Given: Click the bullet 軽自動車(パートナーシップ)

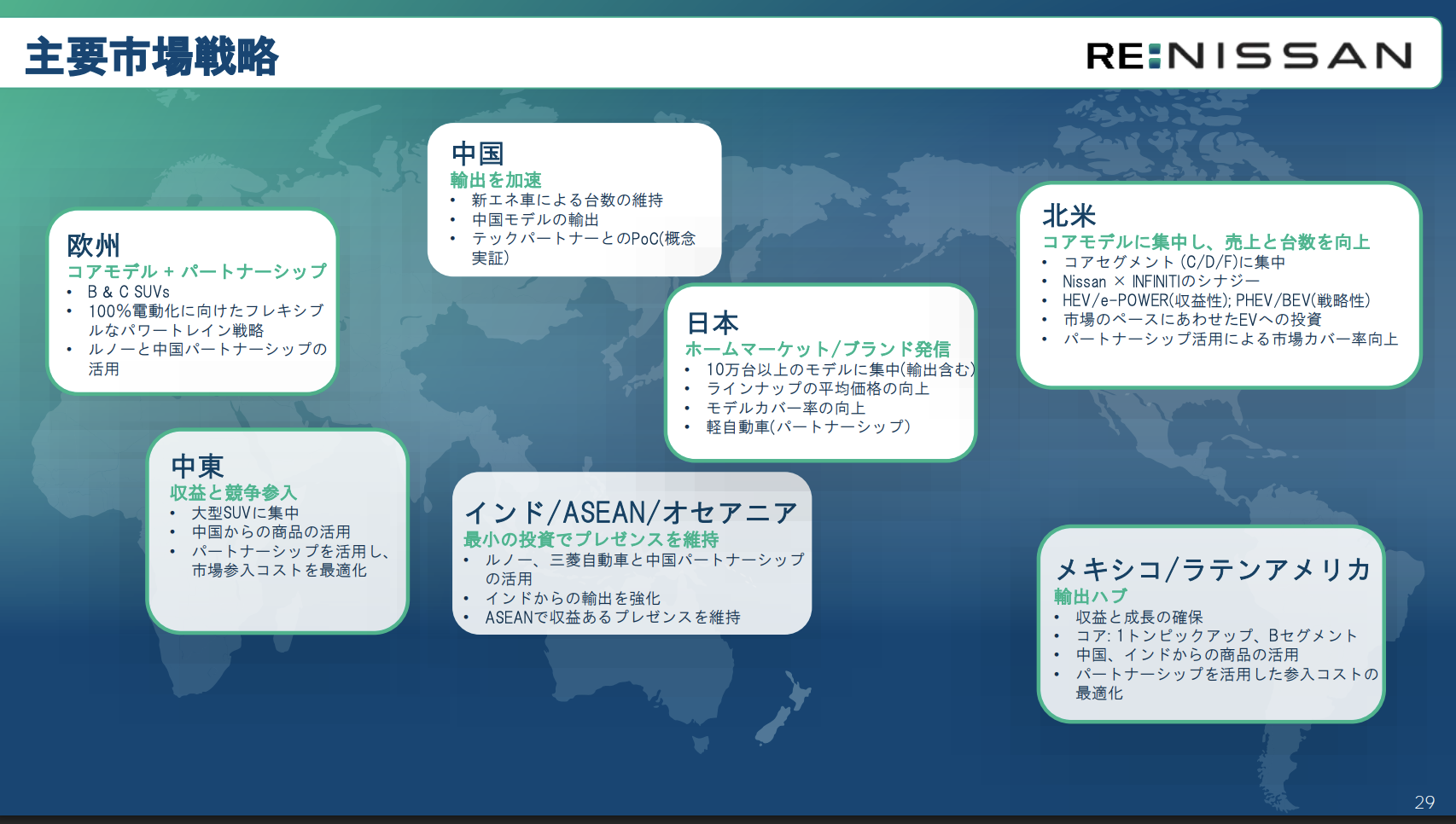Looking at the screenshot, I should pos(808,427).
